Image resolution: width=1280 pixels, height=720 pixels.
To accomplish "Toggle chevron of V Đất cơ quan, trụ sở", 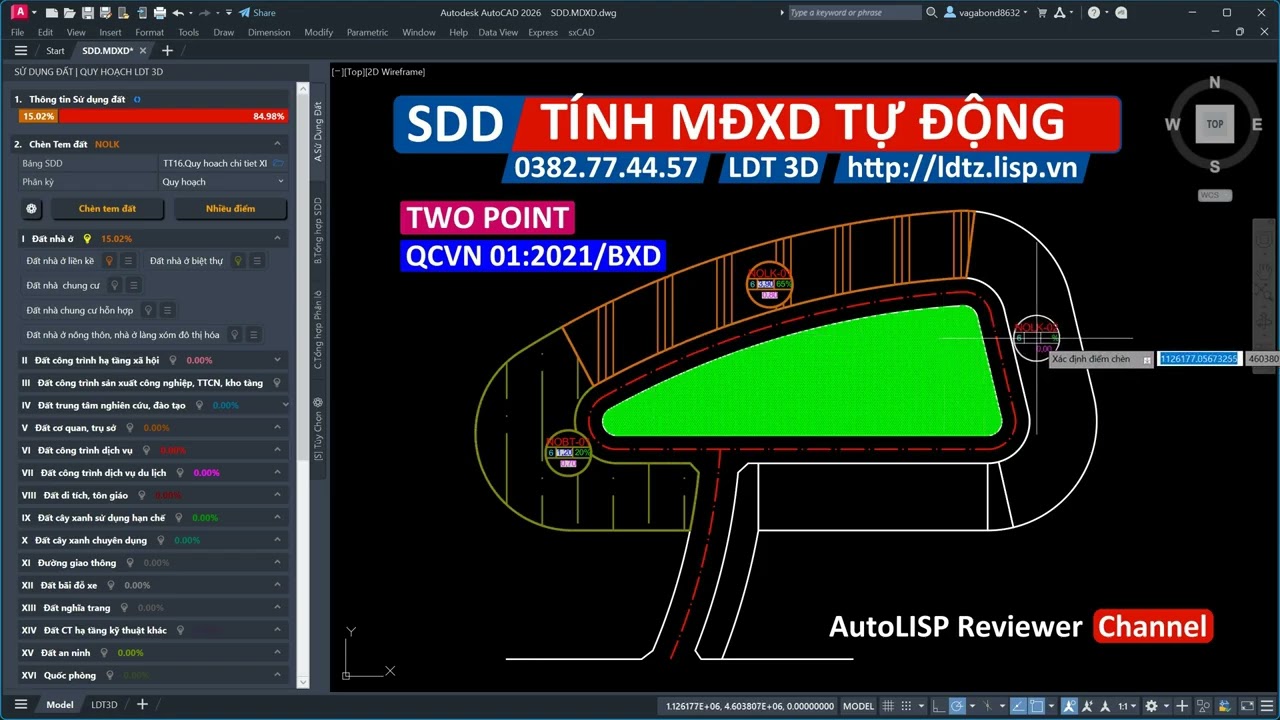I will pos(276,428).
